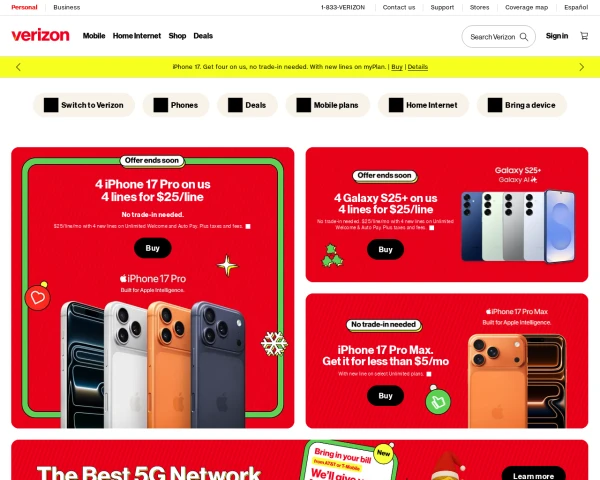The image size is (600, 480).
Task: Open the shopping cart icon
Action: click(584, 36)
